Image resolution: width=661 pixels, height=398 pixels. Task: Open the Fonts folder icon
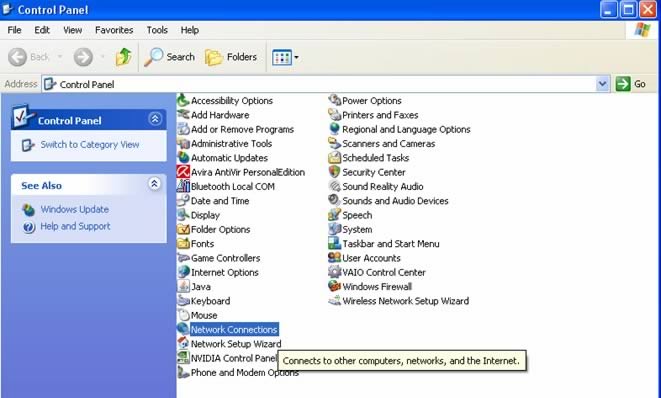tap(183, 244)
